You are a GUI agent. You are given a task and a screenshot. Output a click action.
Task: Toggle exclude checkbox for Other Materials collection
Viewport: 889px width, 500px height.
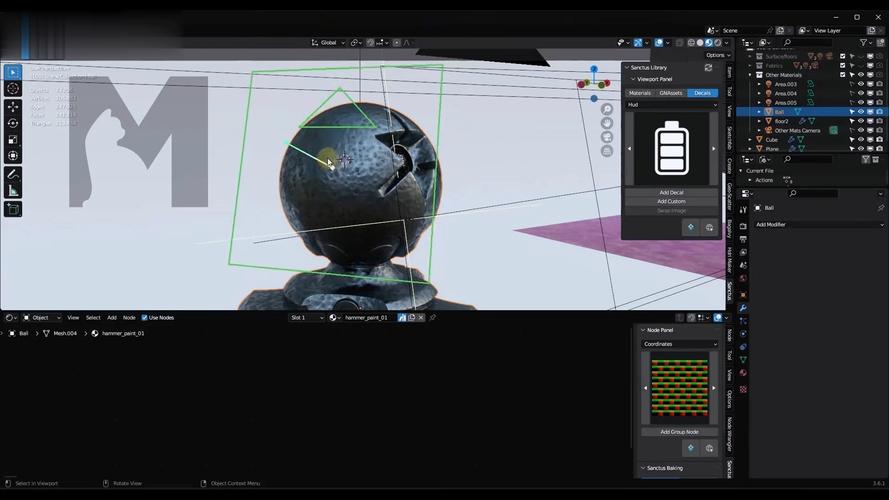pos(843,75)
